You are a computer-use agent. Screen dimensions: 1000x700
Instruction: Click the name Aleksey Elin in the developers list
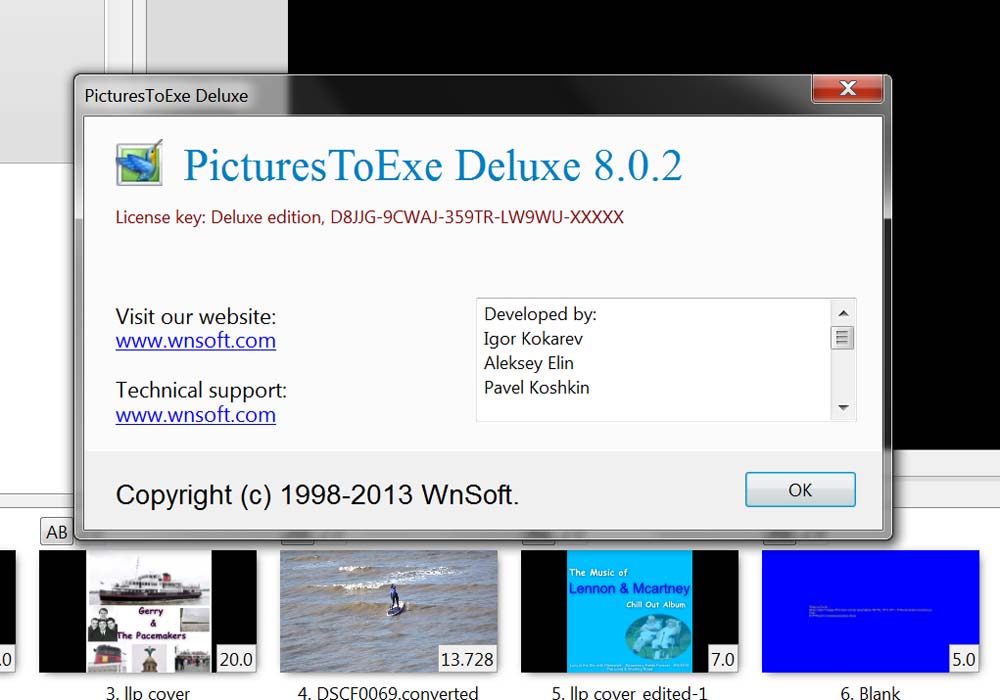pos(529,363)
